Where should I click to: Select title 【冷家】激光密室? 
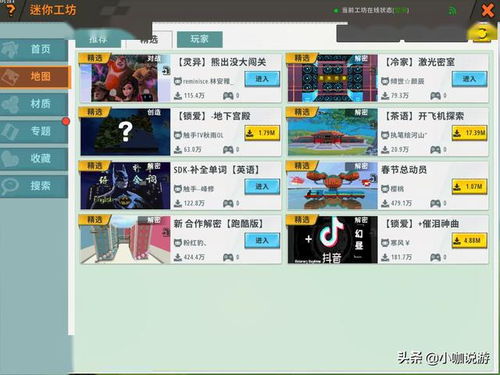(419, 62)
